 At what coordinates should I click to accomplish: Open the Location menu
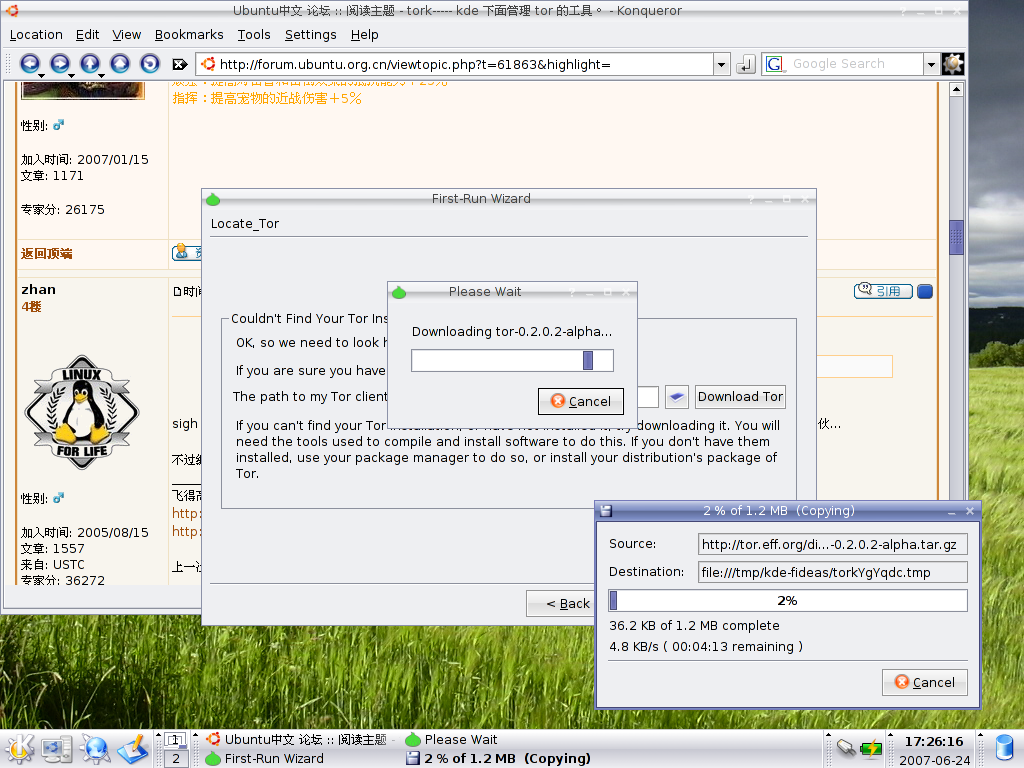36,35
